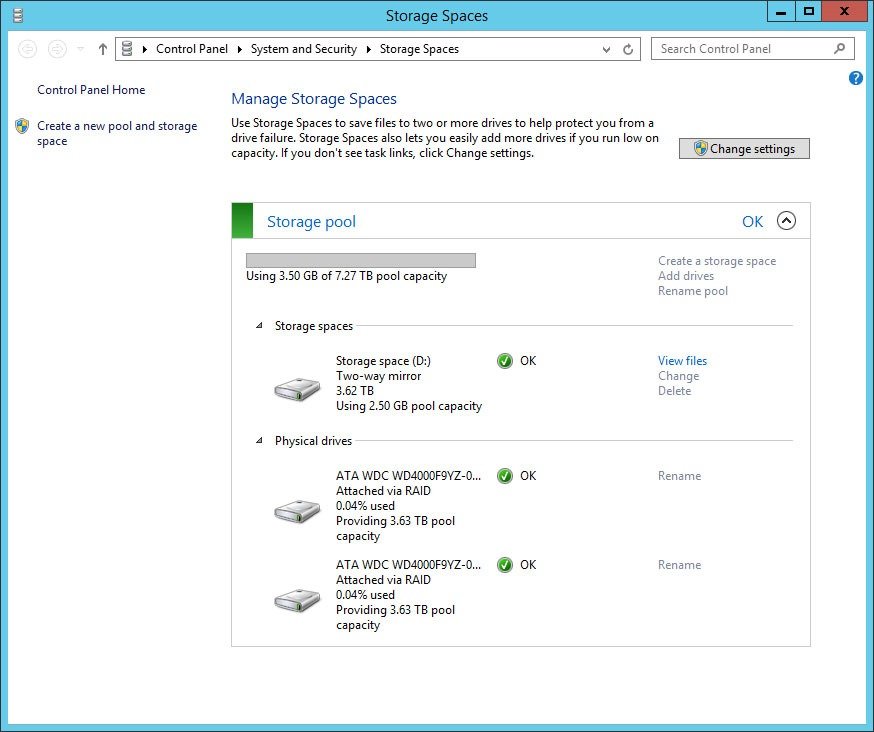The height and width of the screenshot is (732, 874).
Task: Expand address bar history dropdown
Action: pyautogui.click(x=606, y=50)
